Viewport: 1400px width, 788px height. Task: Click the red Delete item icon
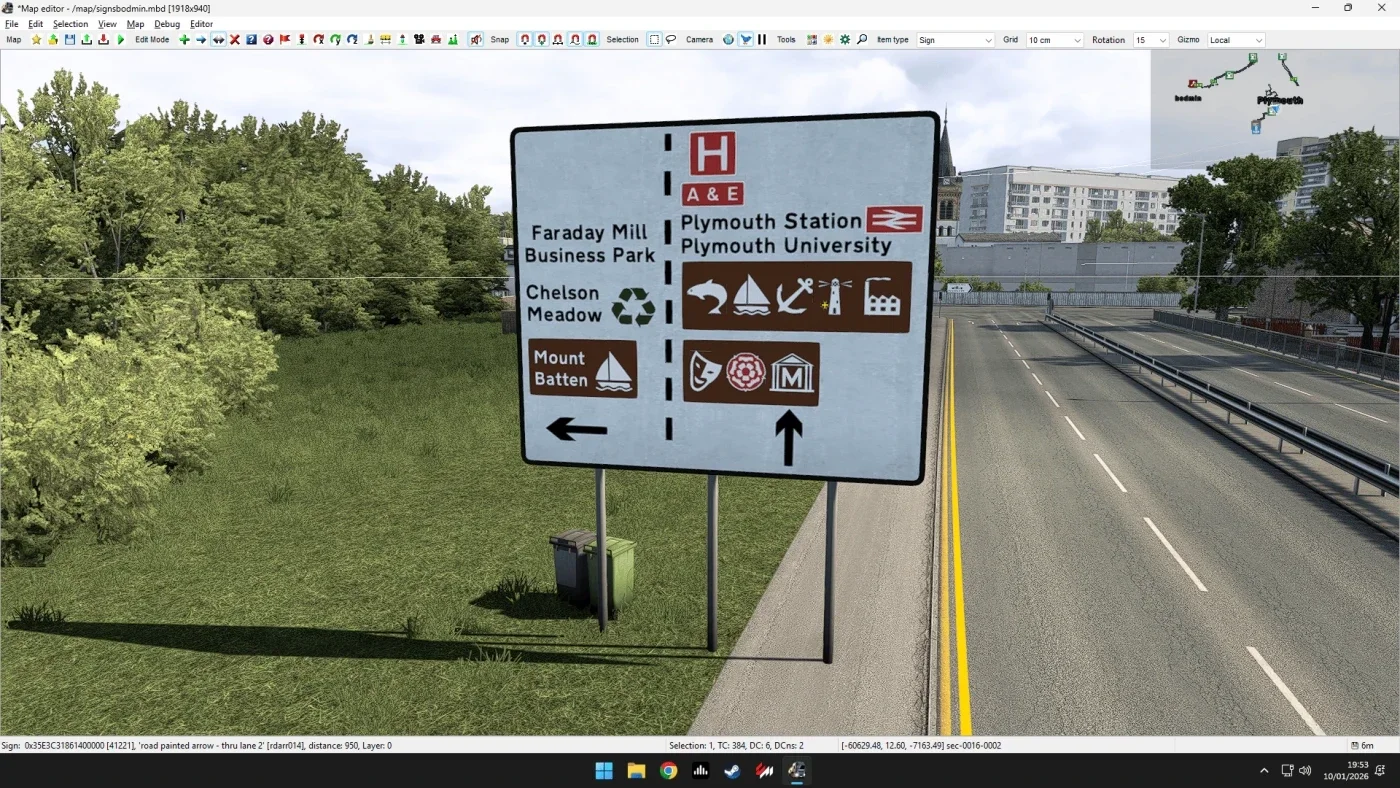click(x=233, y=39)
